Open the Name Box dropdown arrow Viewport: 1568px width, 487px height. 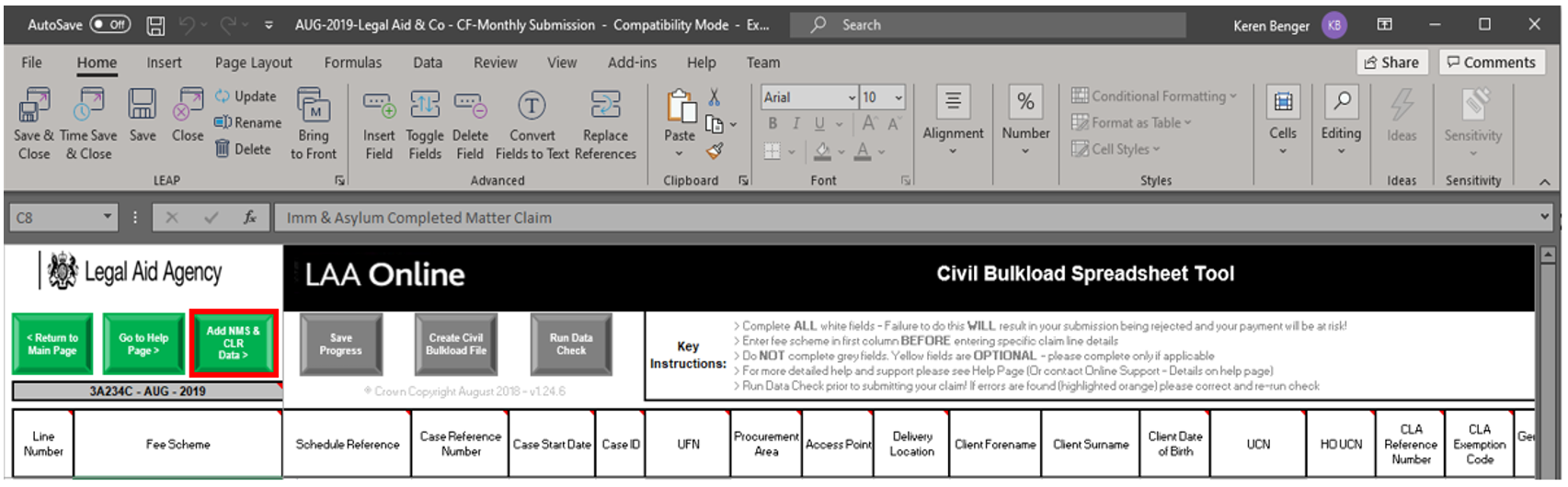pyautogui.click(x=108, y=218)
